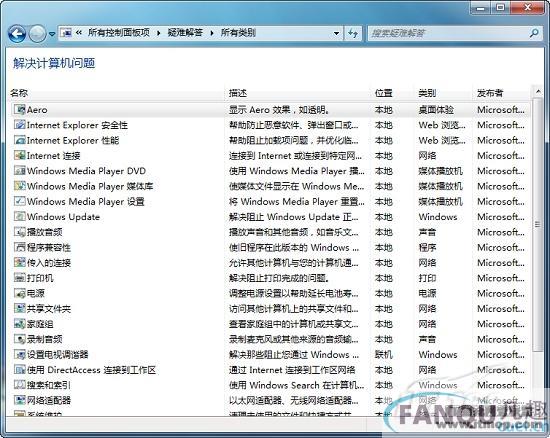Click the 共享文件夹 icon

click(19, 308)
